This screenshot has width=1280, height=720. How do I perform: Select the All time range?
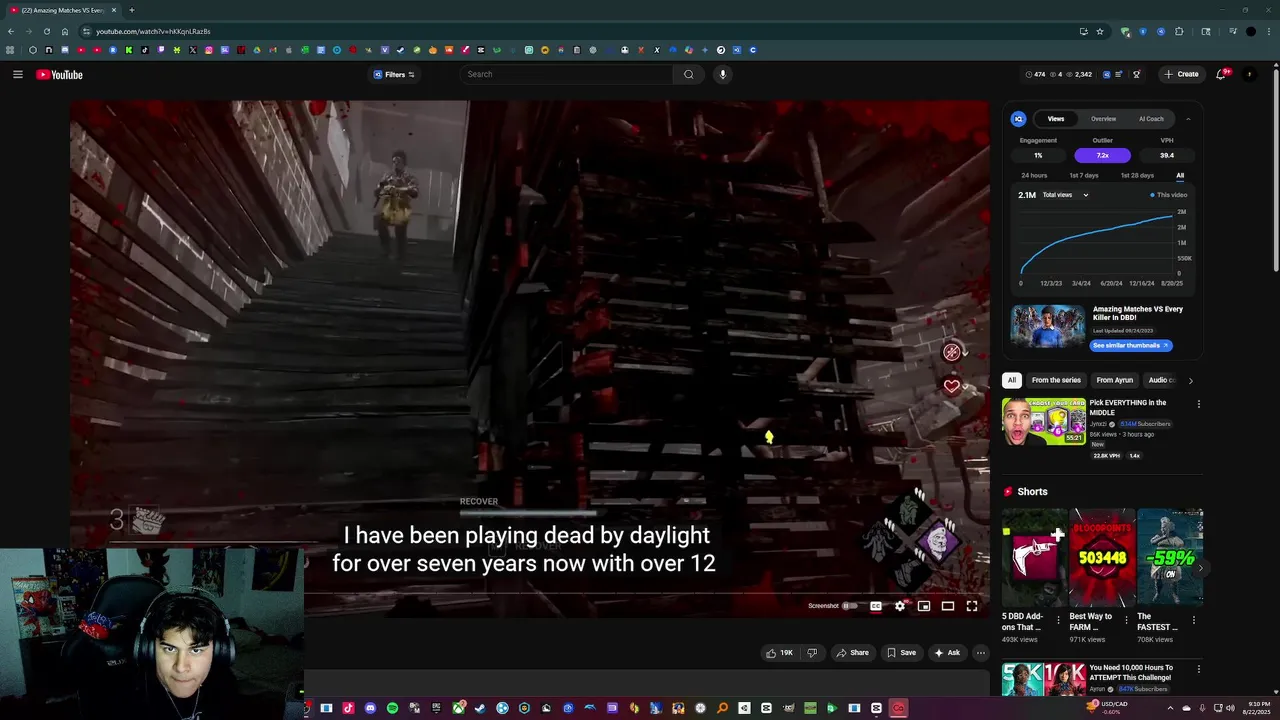1180,176
